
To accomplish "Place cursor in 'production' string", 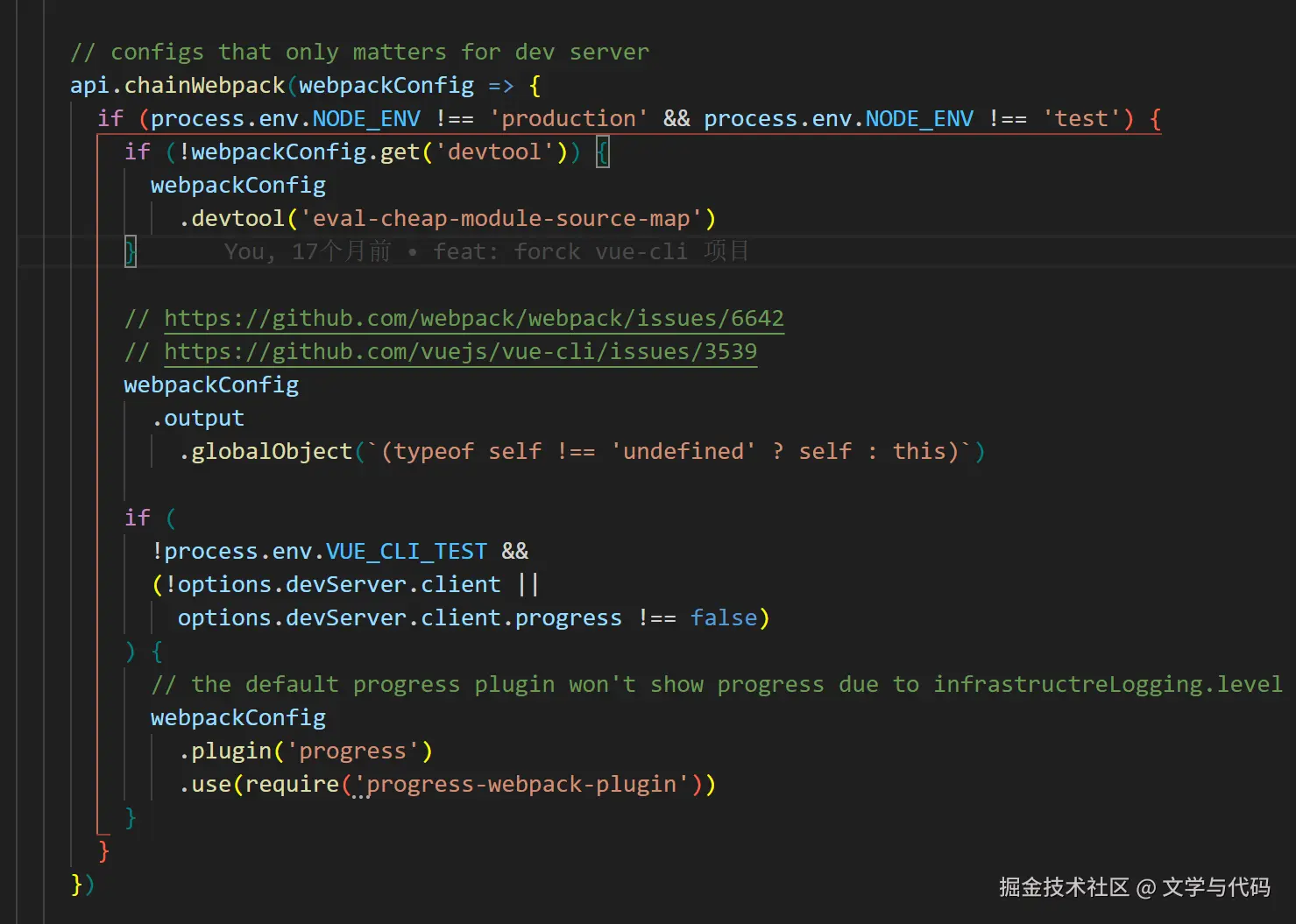I will pos(569,118).
